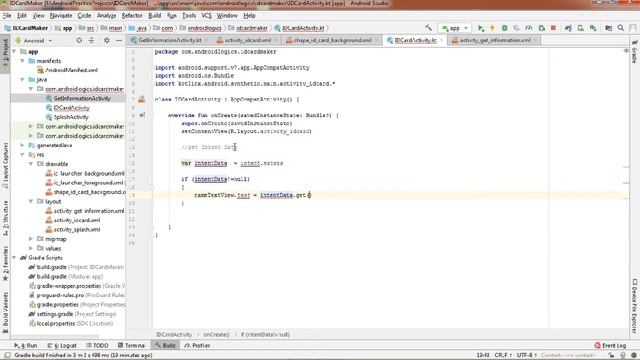Open Project panel settings gear icon
640x360 pixels.
coord(107,40)
